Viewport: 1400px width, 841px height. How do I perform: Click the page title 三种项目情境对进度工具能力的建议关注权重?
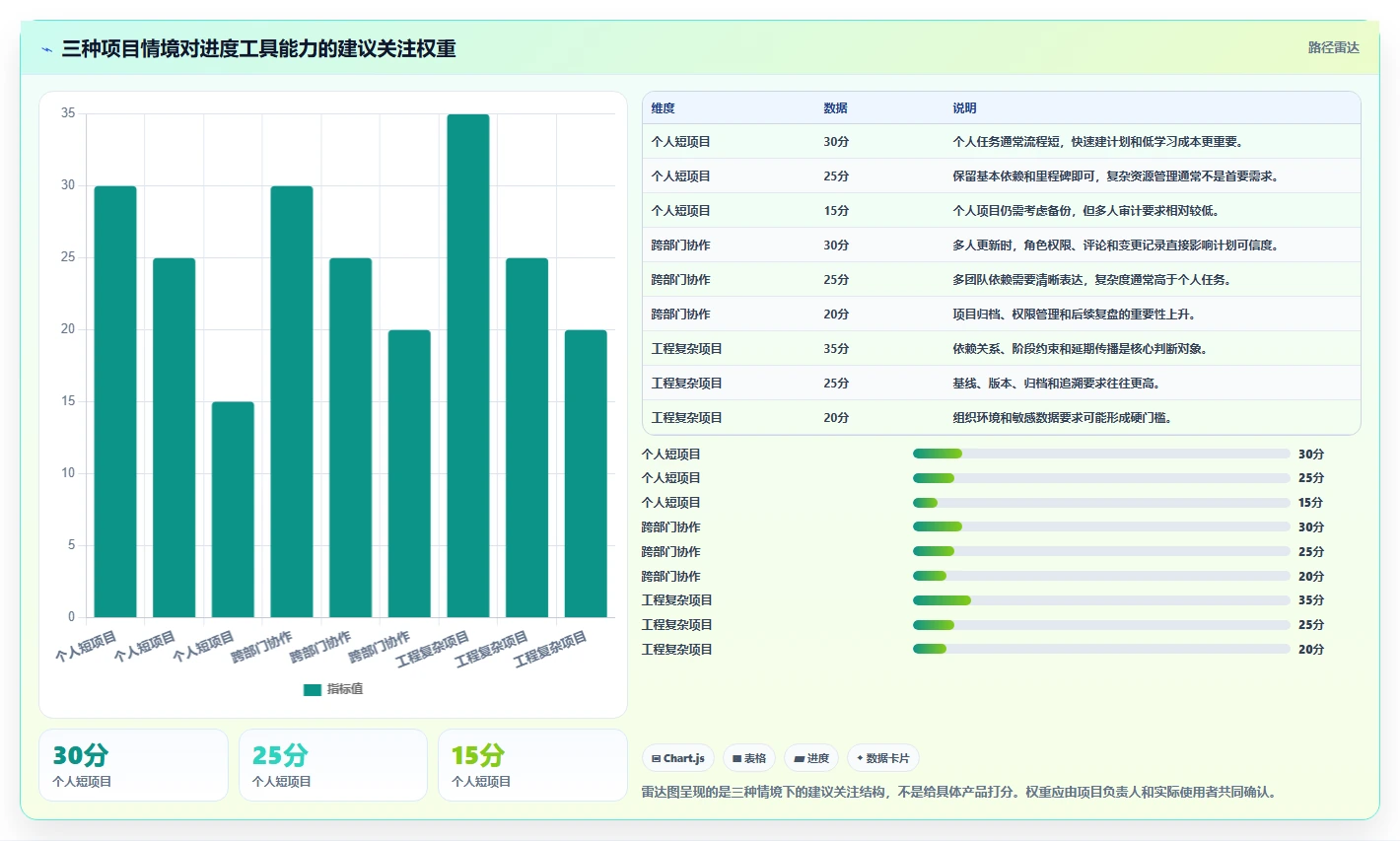(258, 49)
